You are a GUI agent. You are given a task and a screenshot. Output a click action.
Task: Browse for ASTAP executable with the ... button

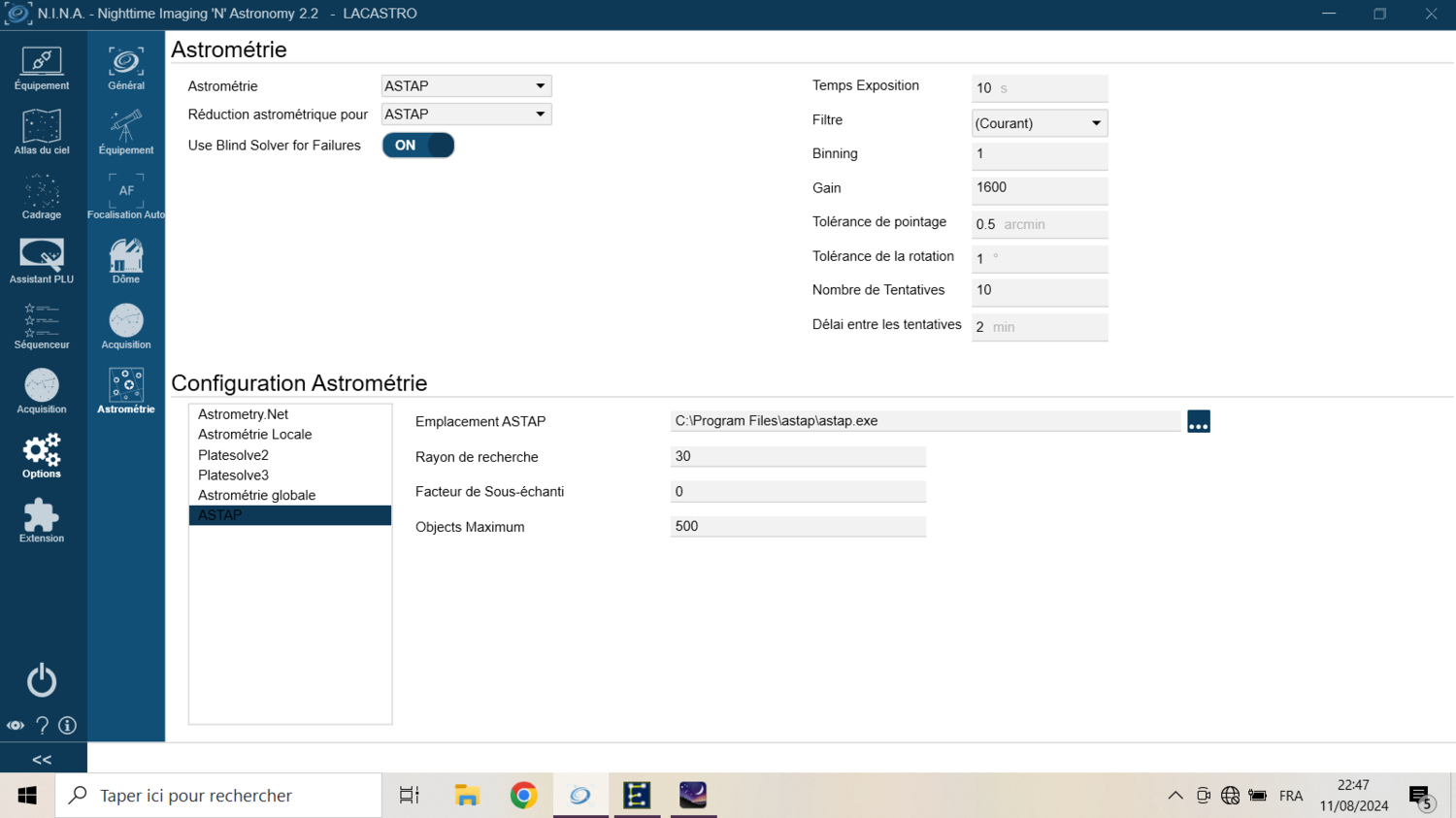(x=1199, y=422)
